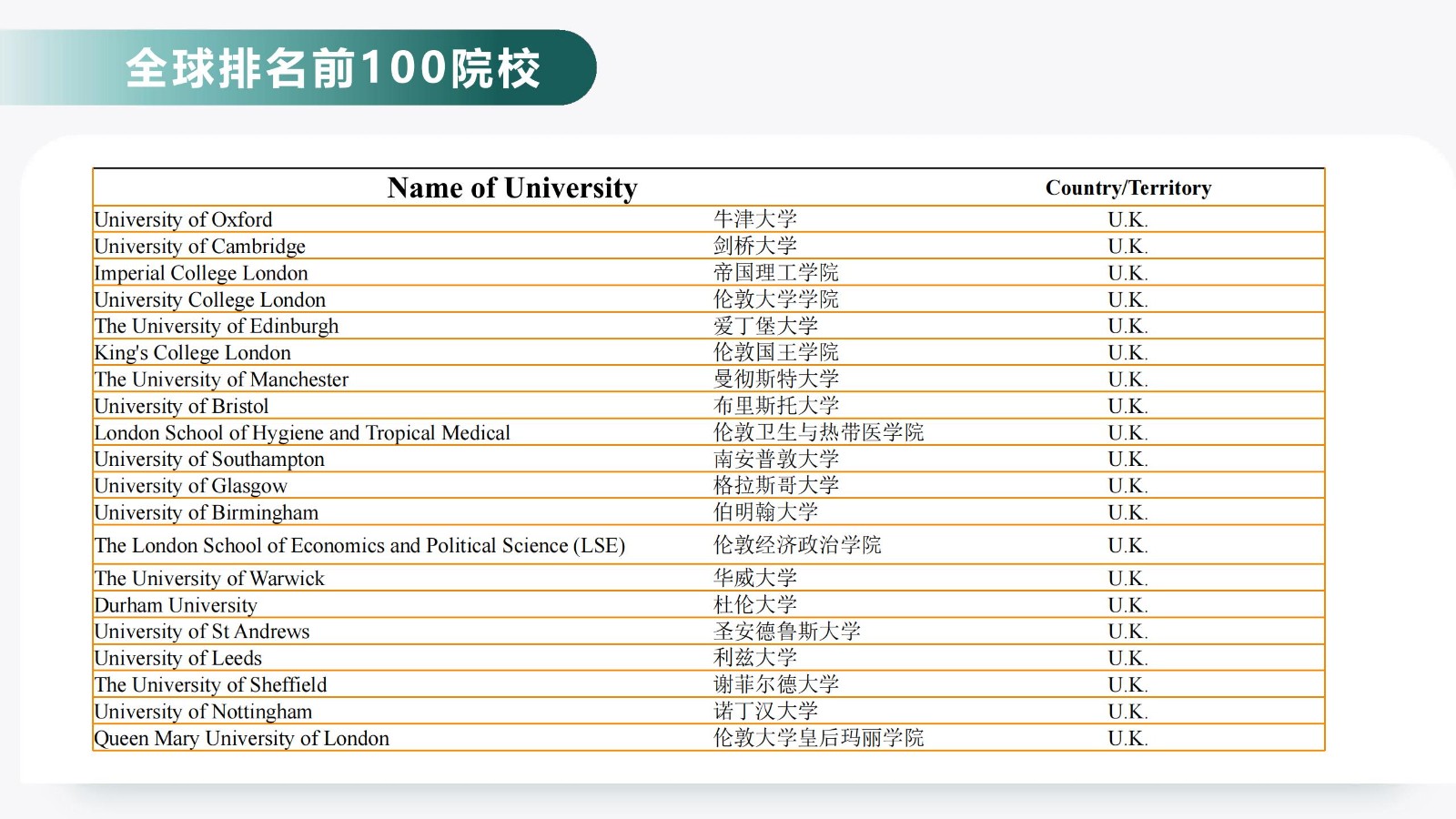The image size is (1456, 819).
Task: Select The University of Warwick cell
Action: coord(209,578)
